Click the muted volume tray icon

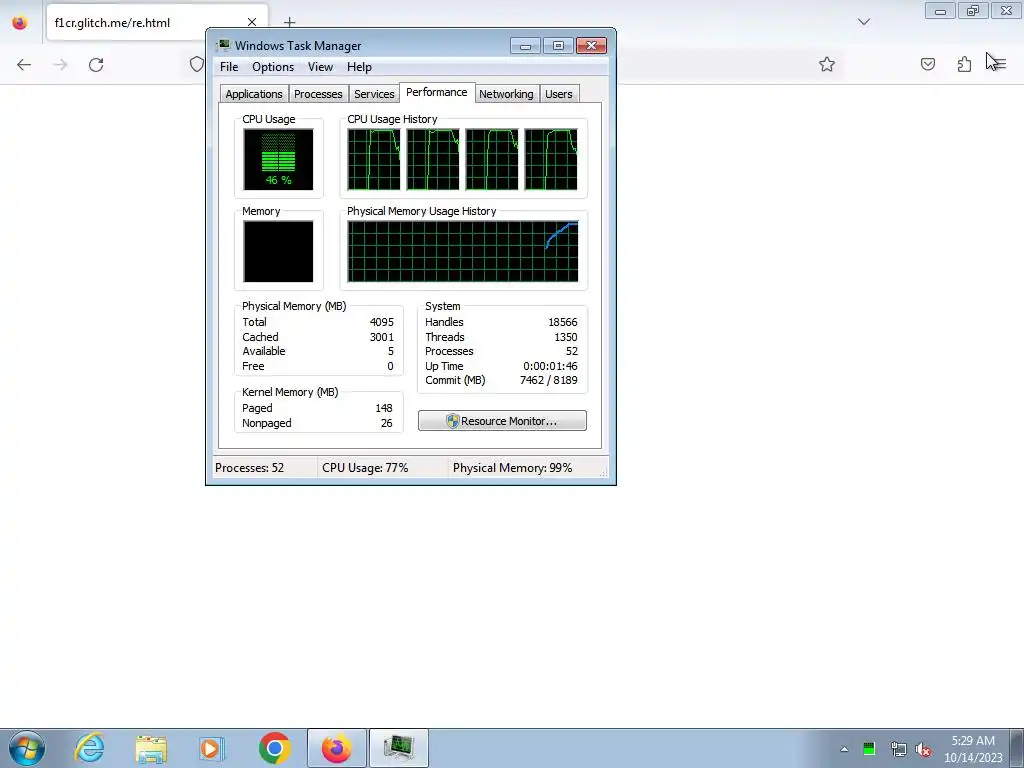[923, 750]
